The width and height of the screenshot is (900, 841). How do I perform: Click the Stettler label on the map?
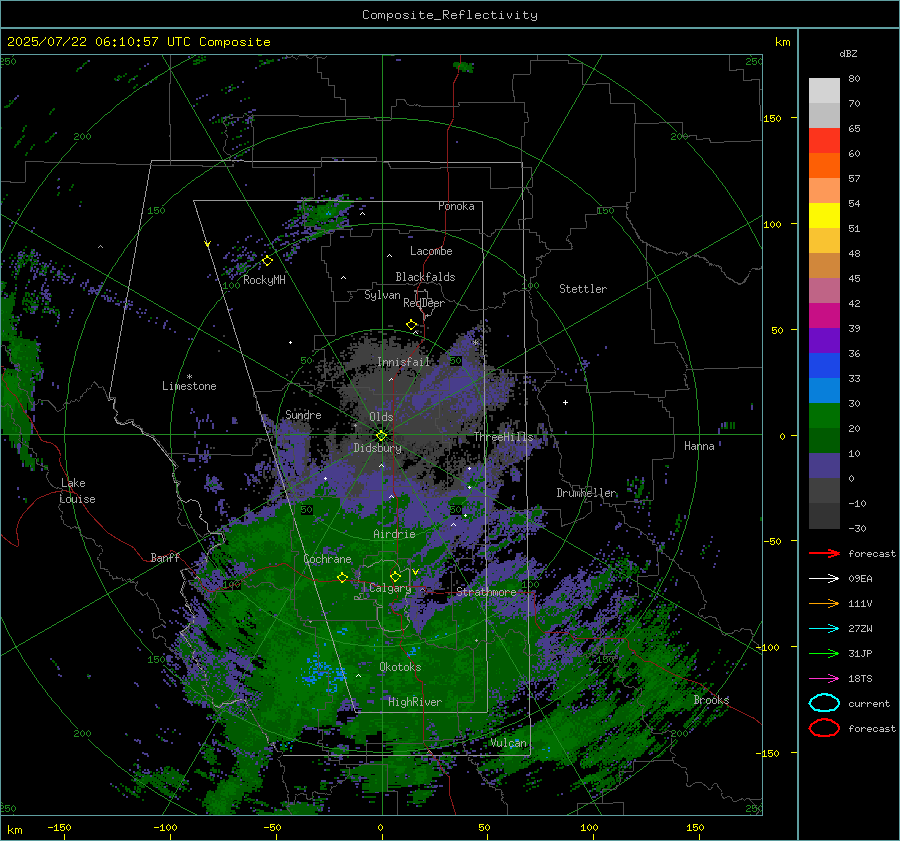(583, 289)
